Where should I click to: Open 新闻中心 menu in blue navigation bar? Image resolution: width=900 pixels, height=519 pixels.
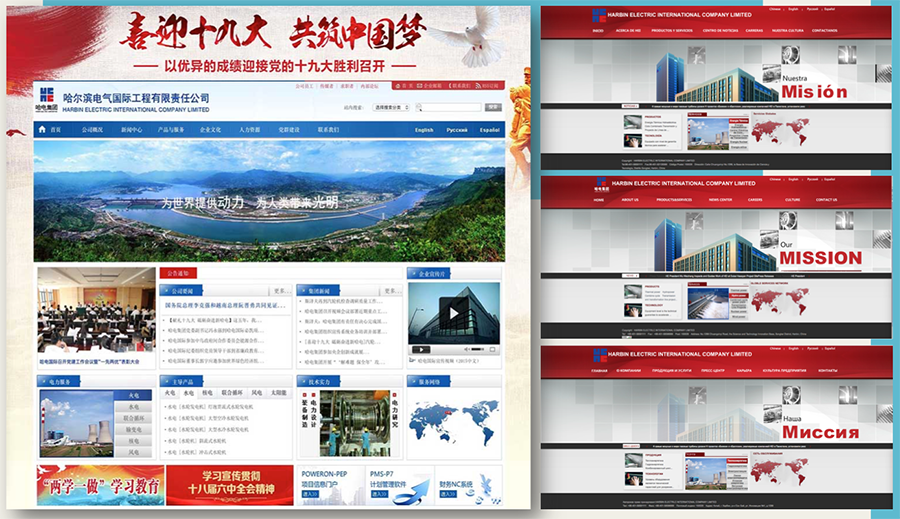pos(131,130)
